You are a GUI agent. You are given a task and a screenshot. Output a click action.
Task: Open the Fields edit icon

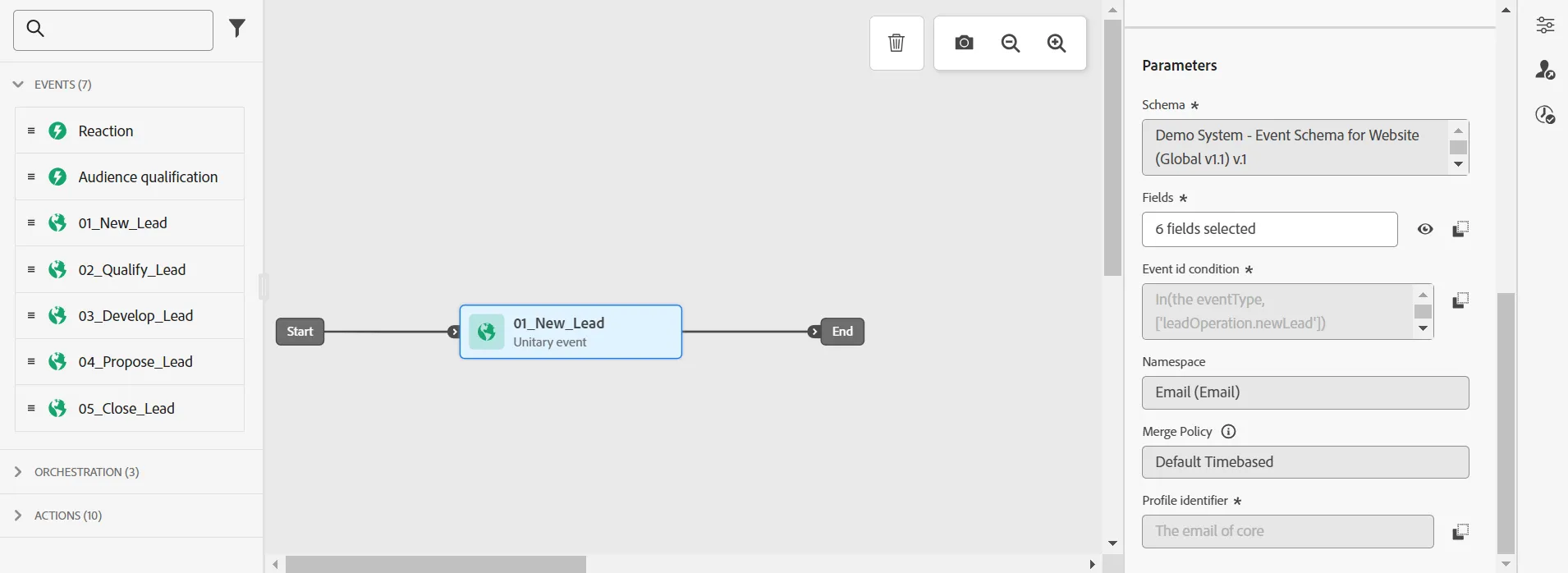(1460, 229)
